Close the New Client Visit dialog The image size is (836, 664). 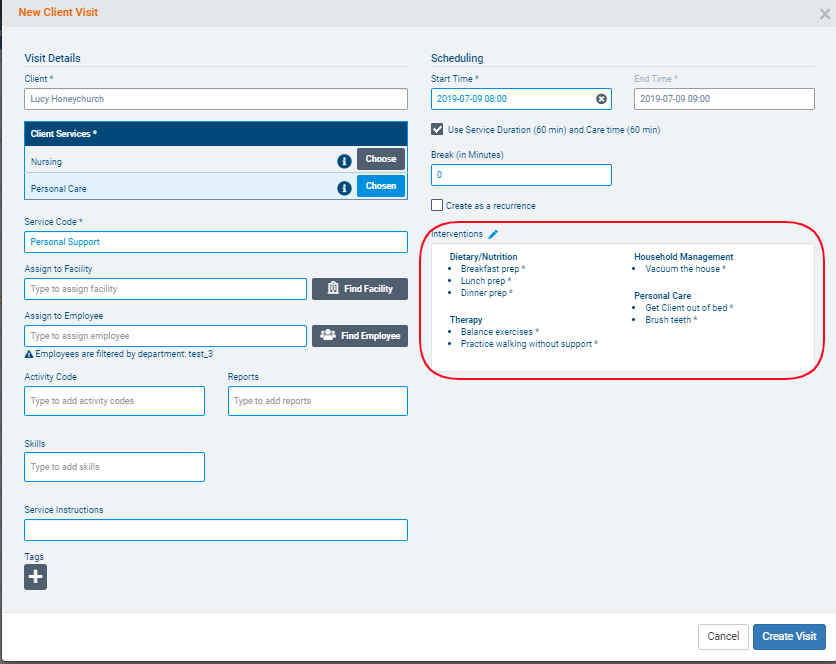[x=824, y=13]
